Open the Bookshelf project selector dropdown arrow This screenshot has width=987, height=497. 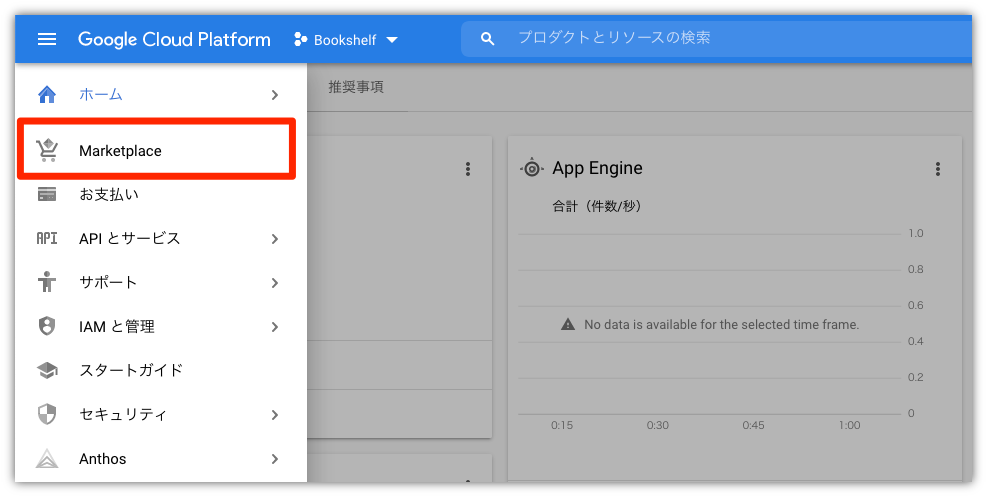click(x=392, y=40)
